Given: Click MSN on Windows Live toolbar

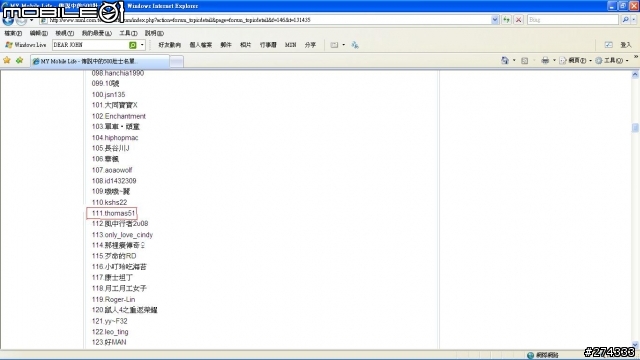Looking at the screenshot, I should pos(290,45).
